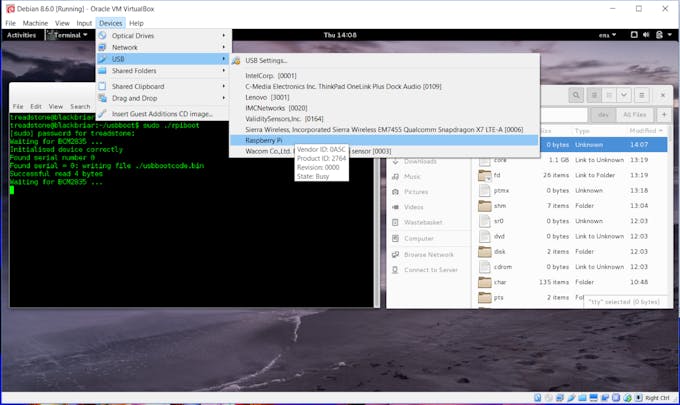This screenshot has width=680, height=405.
Task: Attach the Raspberry Pi USB device
Action: pos(384,140)
